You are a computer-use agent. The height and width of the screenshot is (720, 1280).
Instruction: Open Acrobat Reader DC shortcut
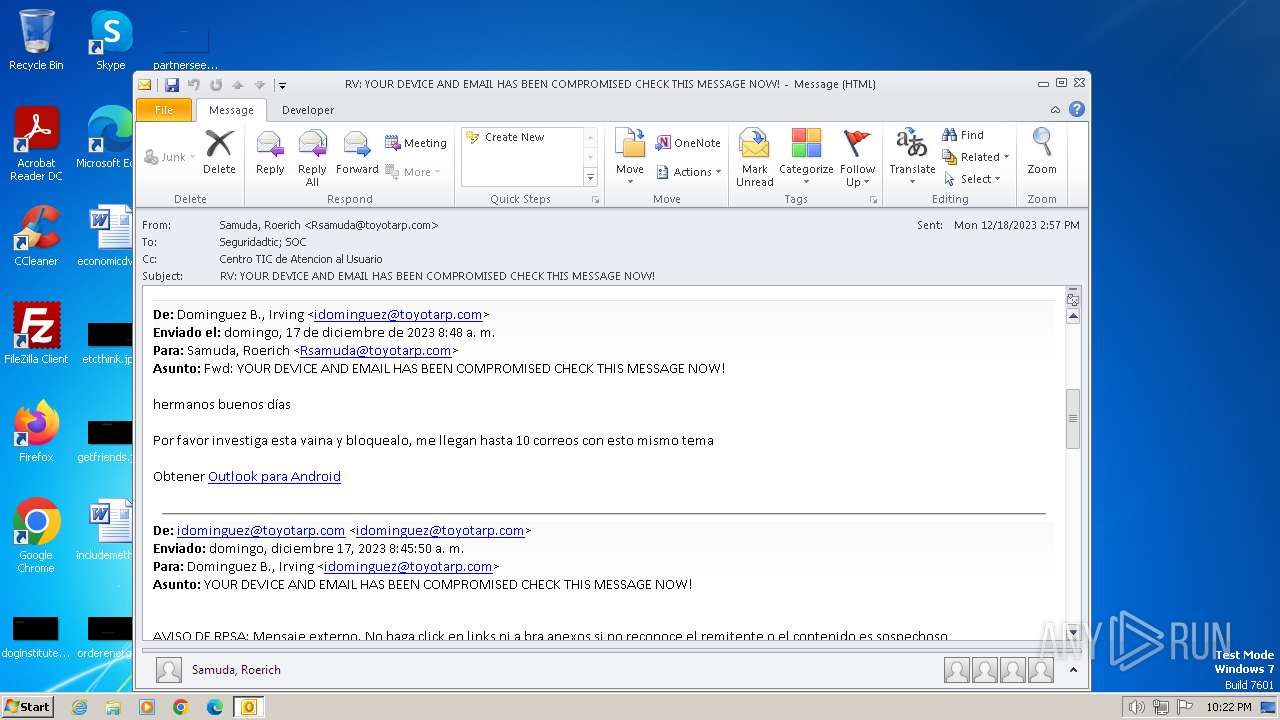(36, 145)
